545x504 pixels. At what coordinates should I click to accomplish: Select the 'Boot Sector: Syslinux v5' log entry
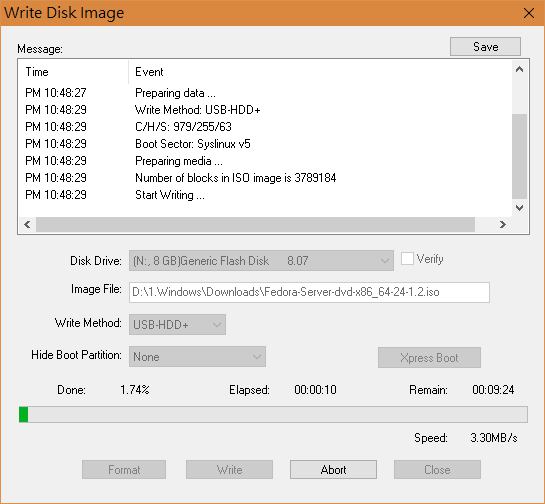click(x=265, y=144)
